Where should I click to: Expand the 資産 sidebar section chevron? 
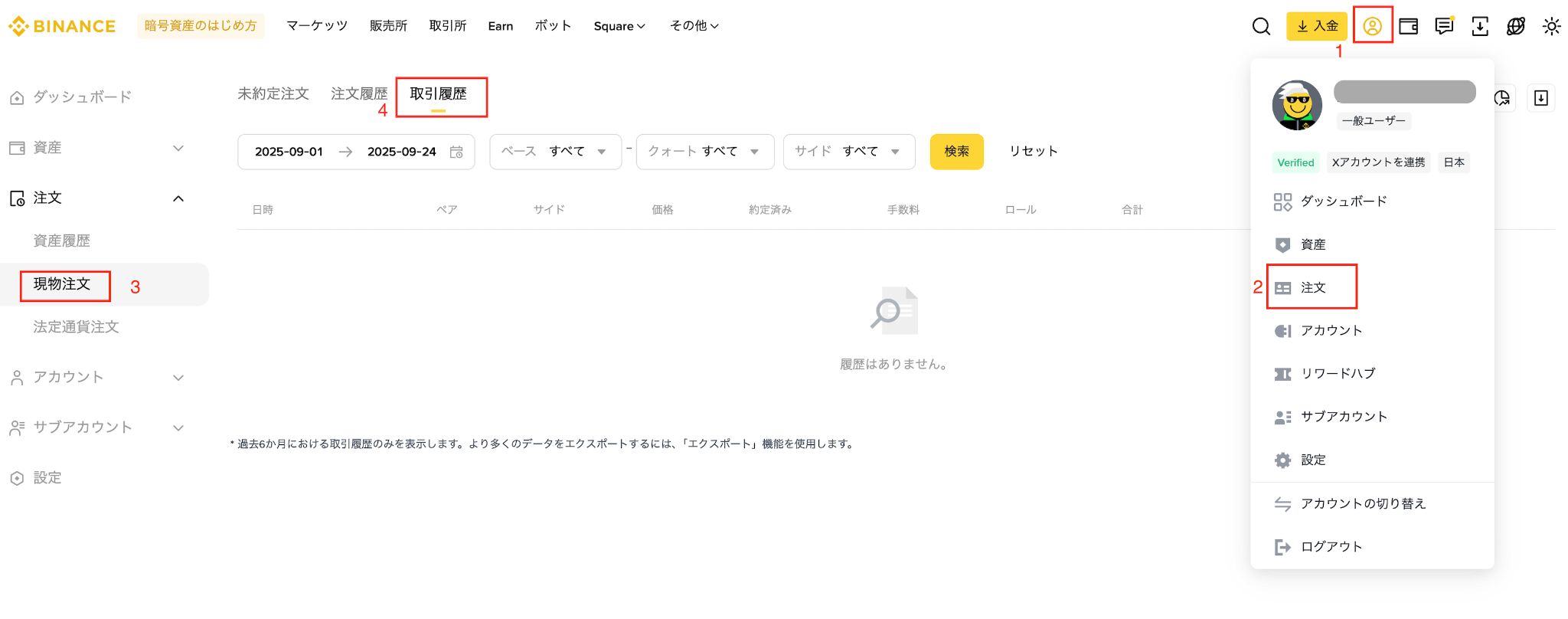click(178, 148)
